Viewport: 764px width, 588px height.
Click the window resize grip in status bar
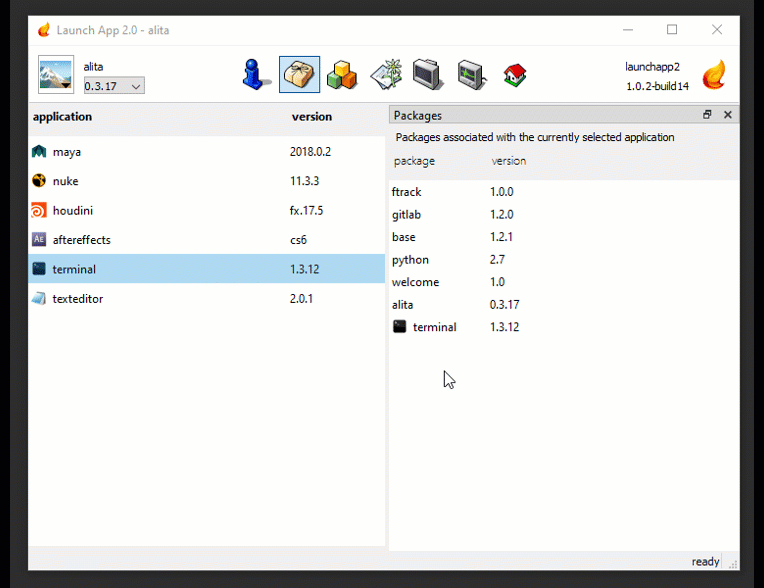pos(733,564)
